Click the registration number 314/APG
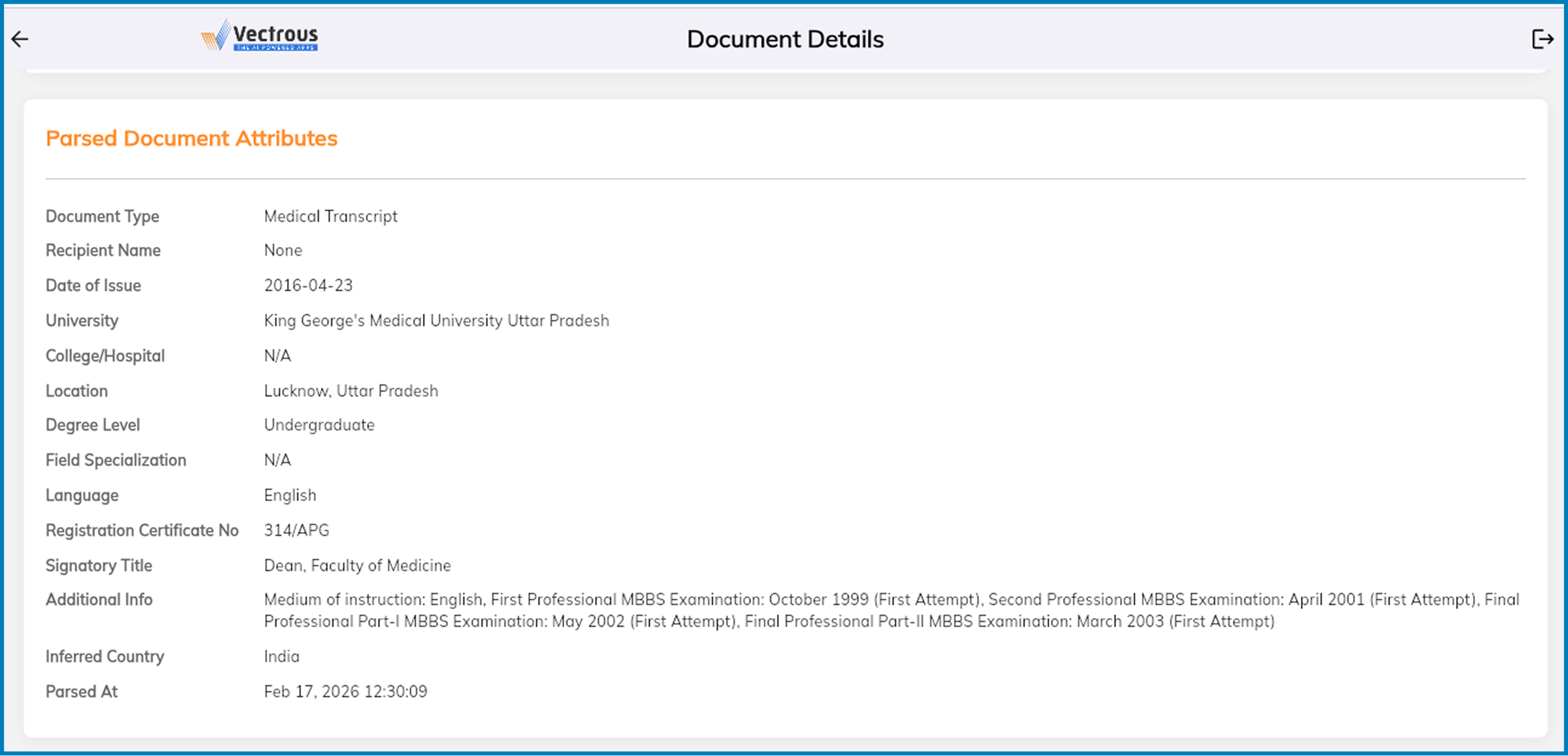Screen dimensions: 1568x756 (296, 530)
